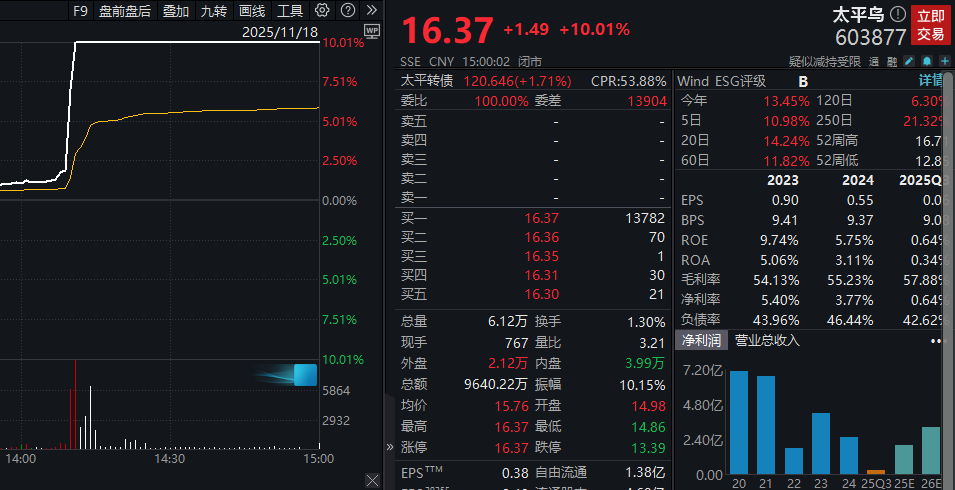This screenshot has height=490, width=955.
Task: Open the 叠加 overlay menu
Action: [176, 10]
